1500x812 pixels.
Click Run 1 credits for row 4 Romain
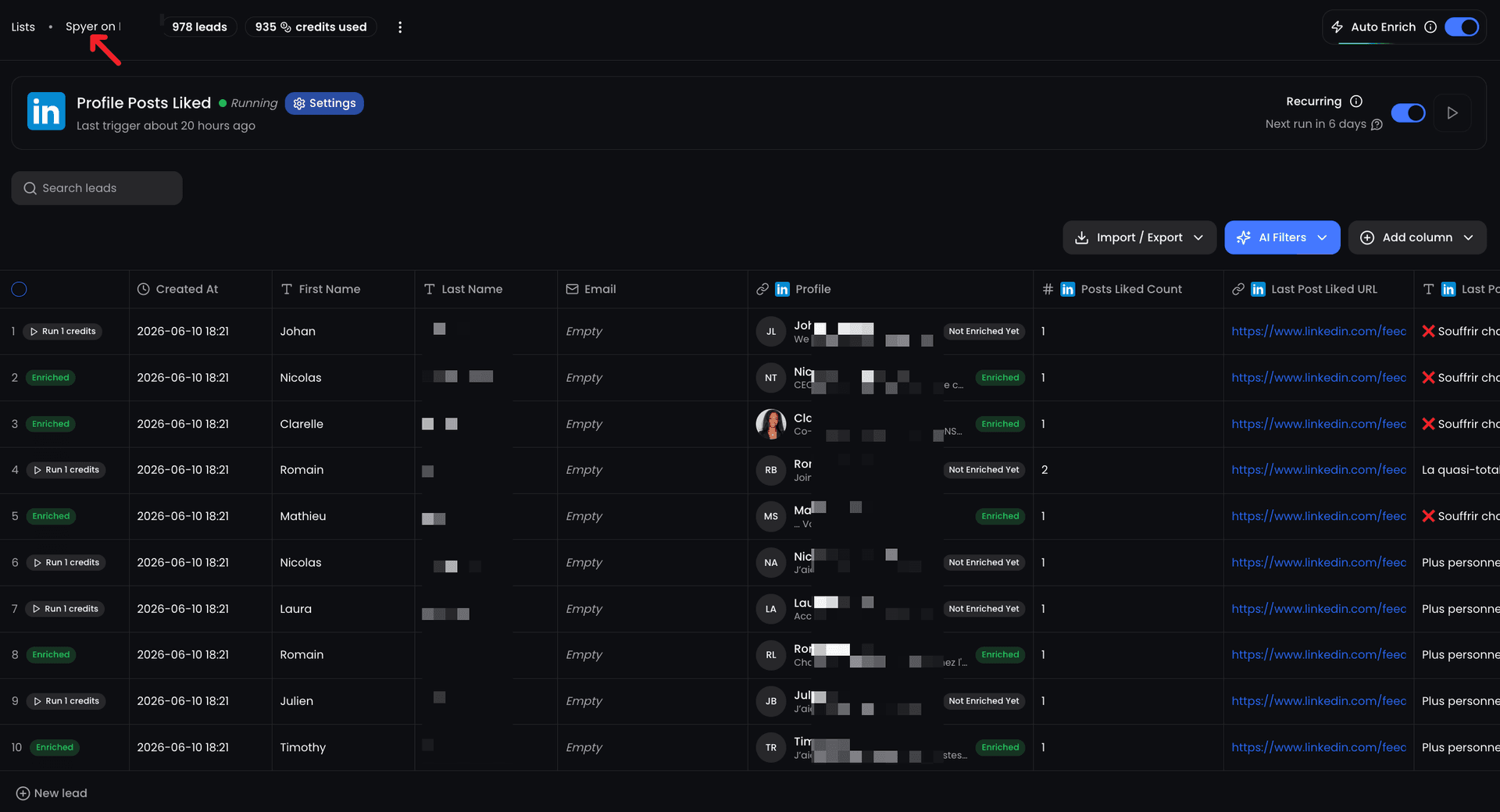click(x=66, y=470)
